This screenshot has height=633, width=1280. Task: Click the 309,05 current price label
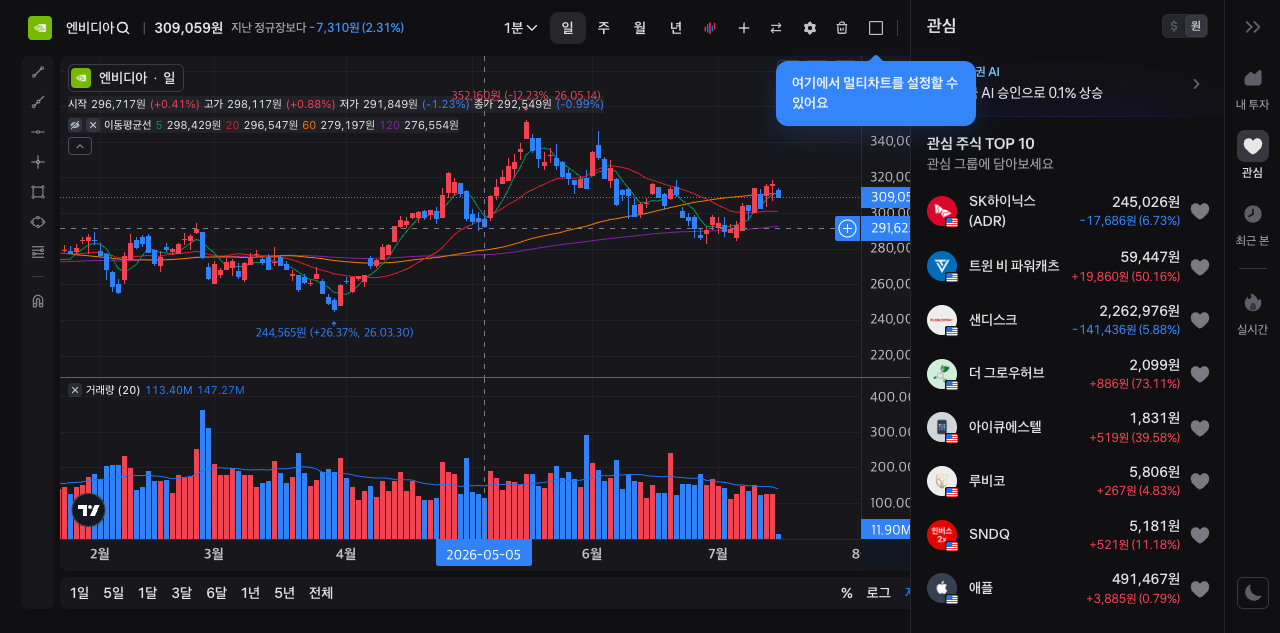pyautogui.click(x=886, y=197)
